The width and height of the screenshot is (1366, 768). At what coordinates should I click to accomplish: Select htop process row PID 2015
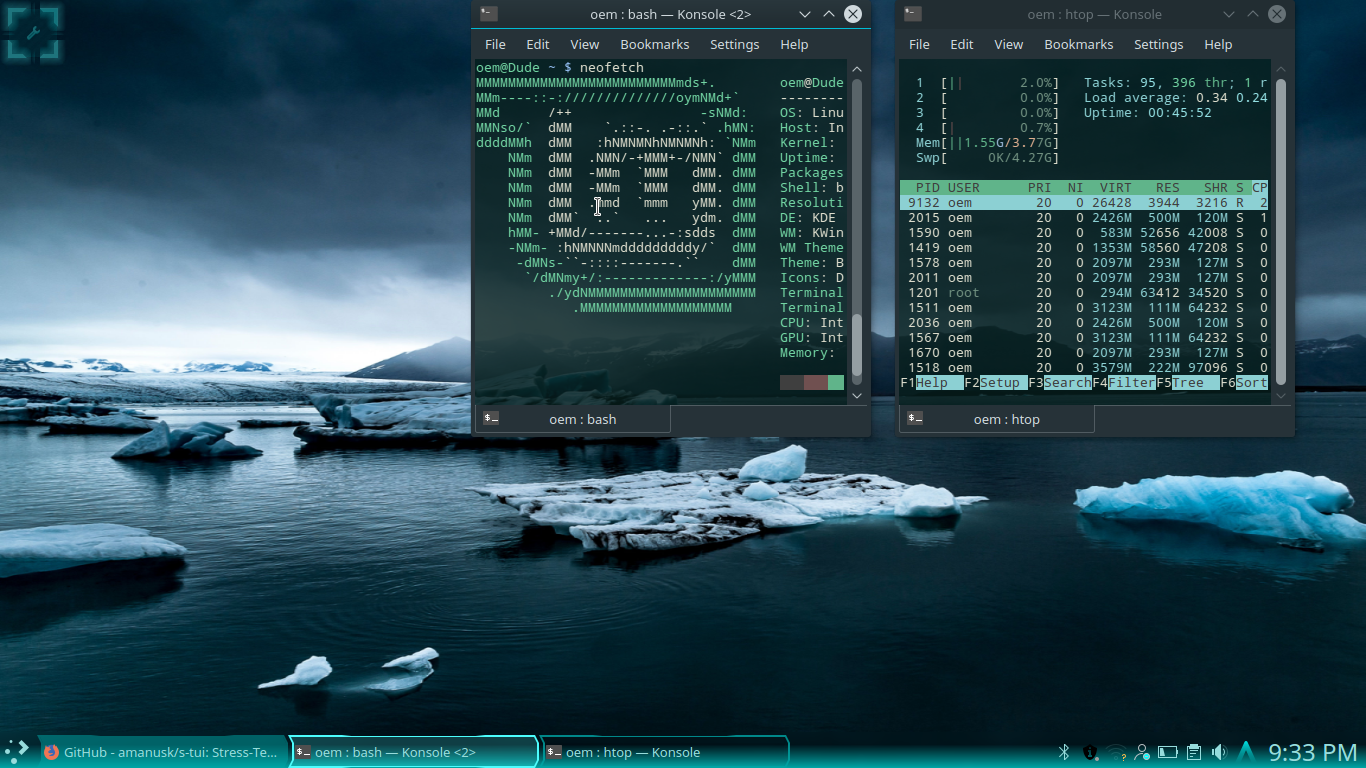[1084, 218]
